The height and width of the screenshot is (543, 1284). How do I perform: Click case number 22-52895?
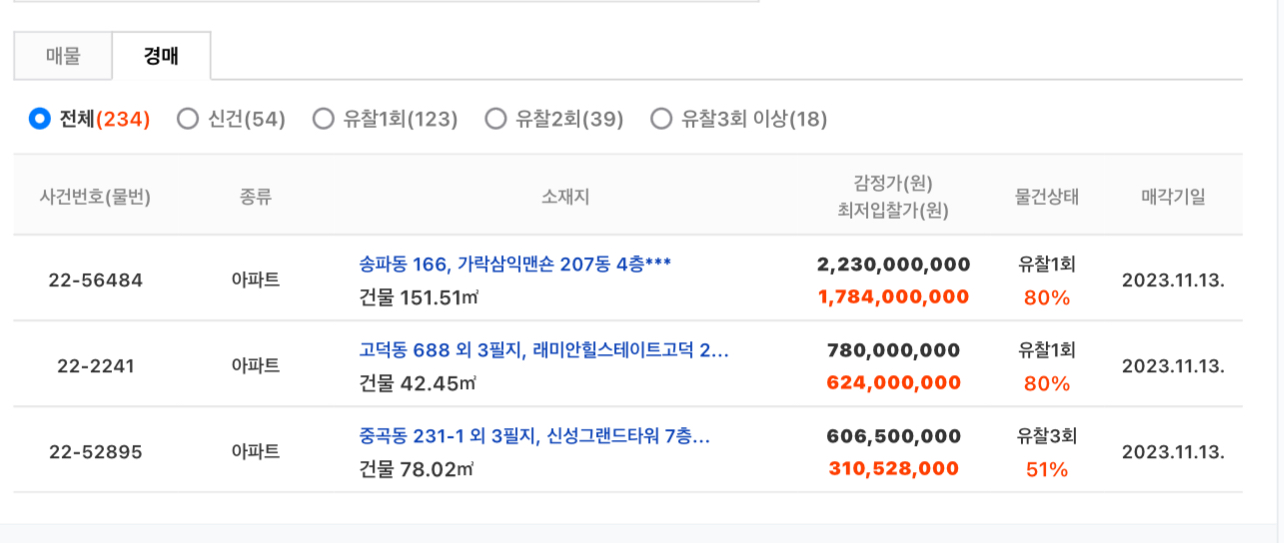(x=96, y=452)
